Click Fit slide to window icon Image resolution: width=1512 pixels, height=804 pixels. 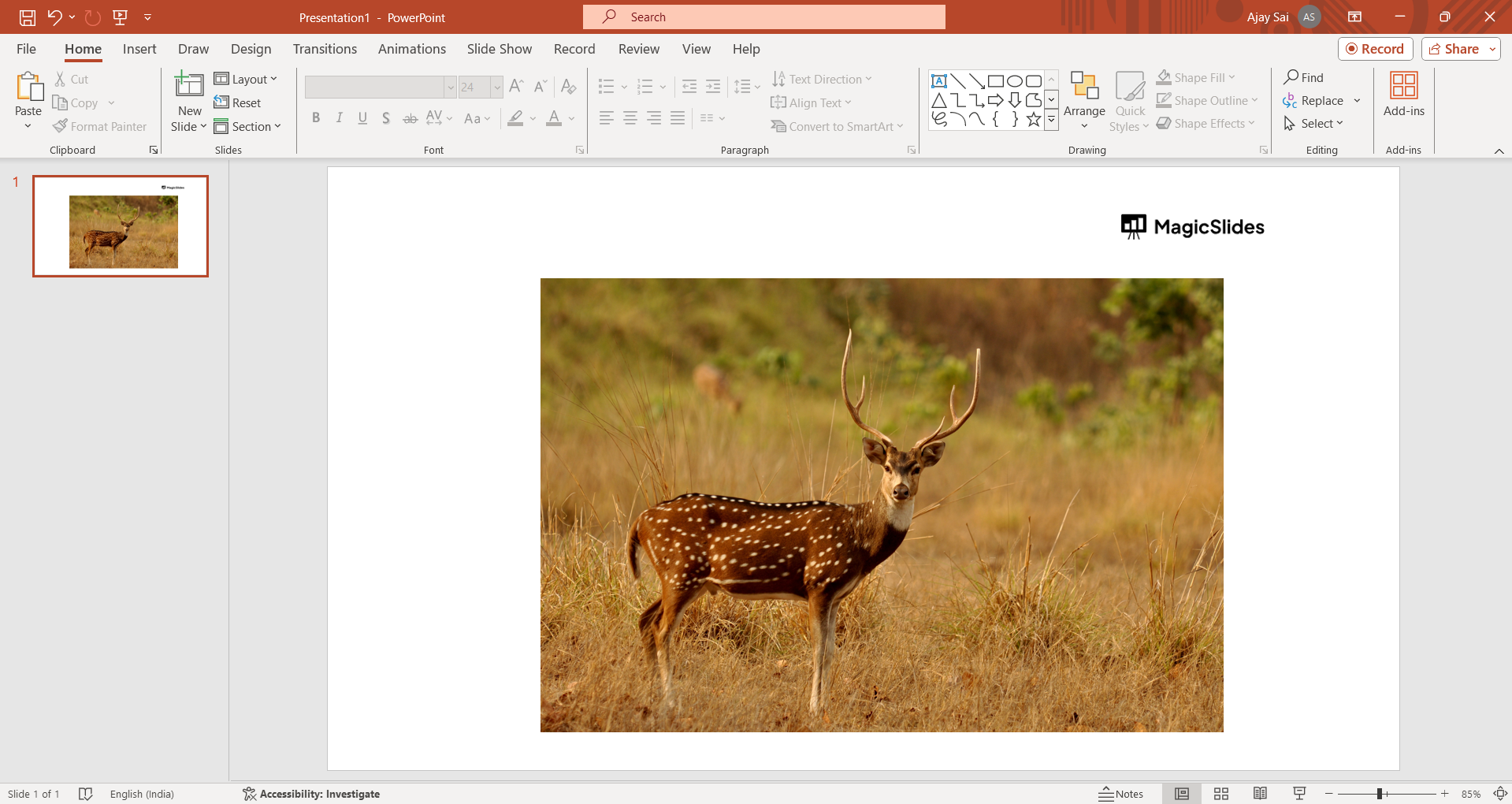pyautogui.click(x=1500, y=794)
